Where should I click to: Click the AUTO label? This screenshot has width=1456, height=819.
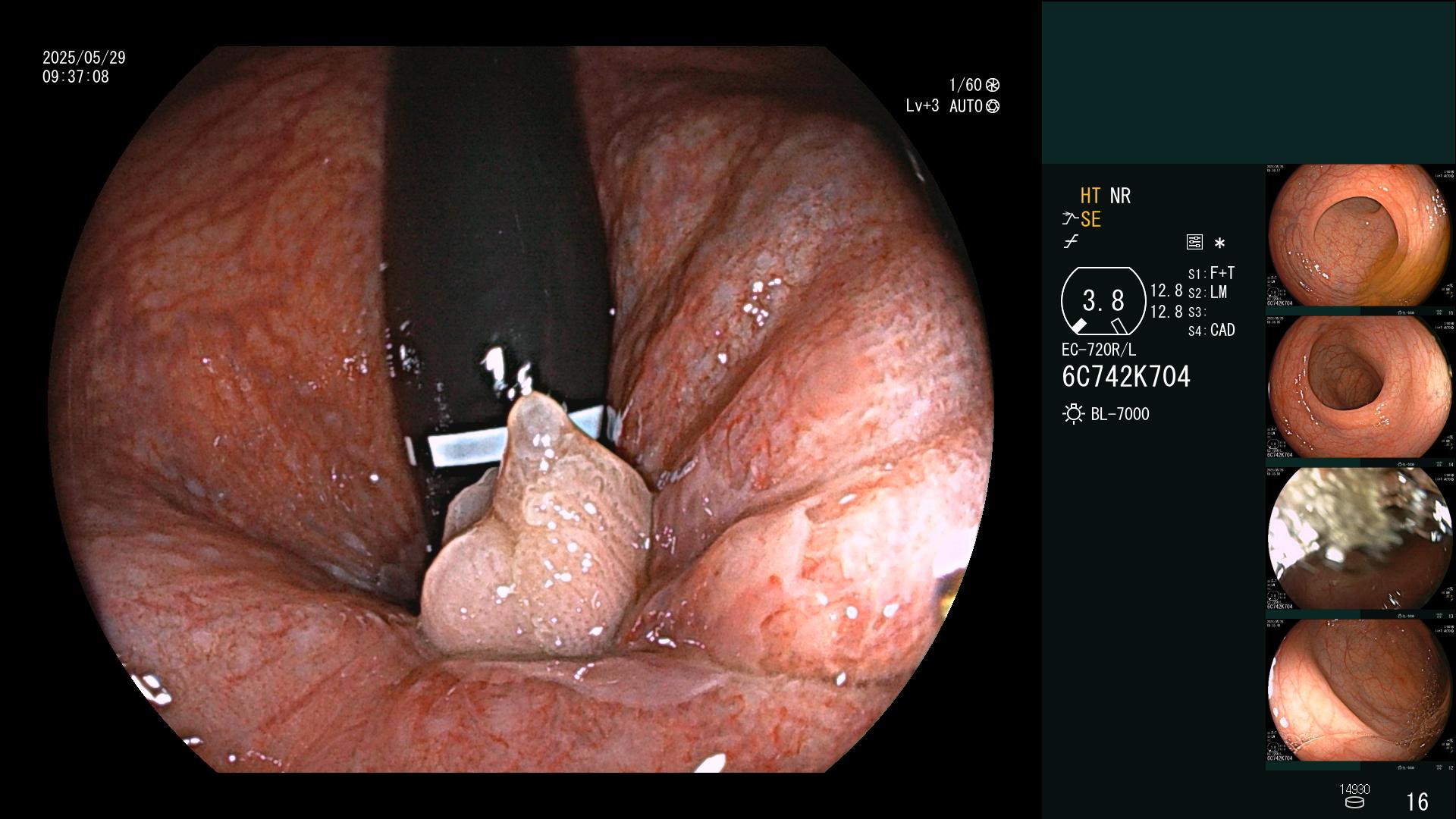coord(965,106)
